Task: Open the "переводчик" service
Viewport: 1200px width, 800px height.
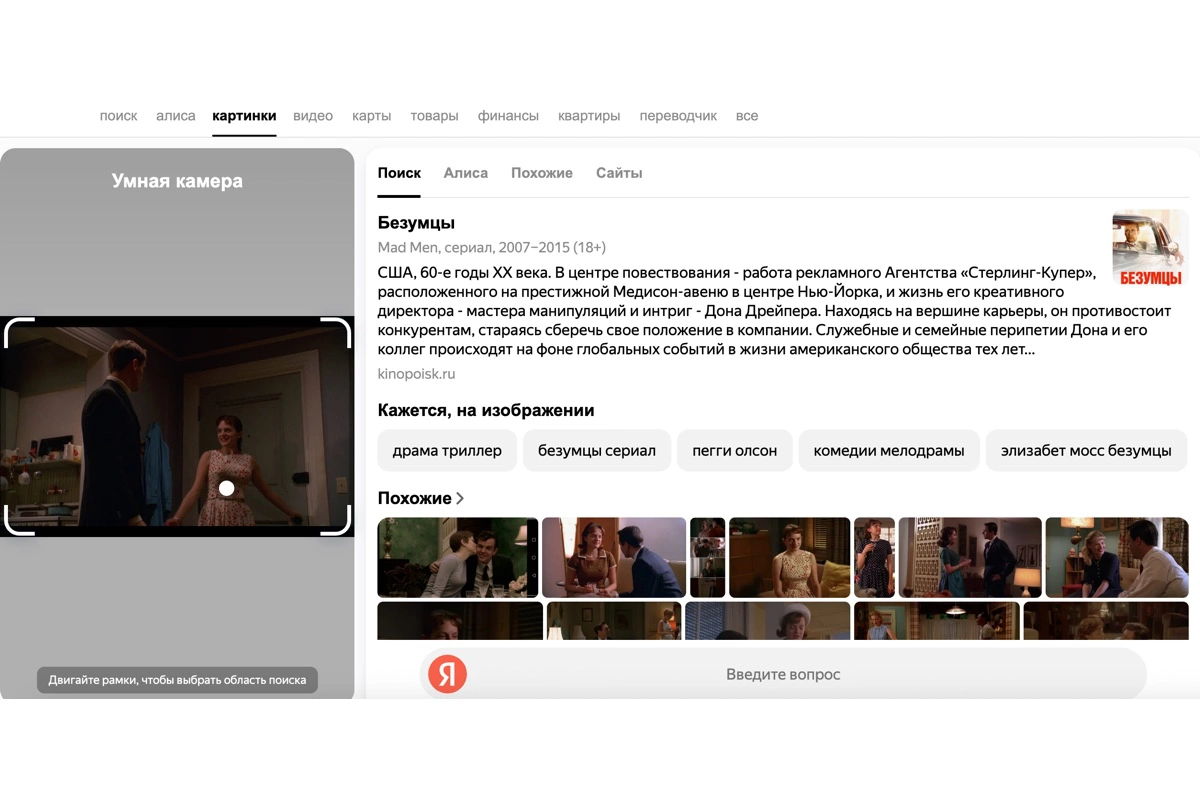Action: coord(678,116)
